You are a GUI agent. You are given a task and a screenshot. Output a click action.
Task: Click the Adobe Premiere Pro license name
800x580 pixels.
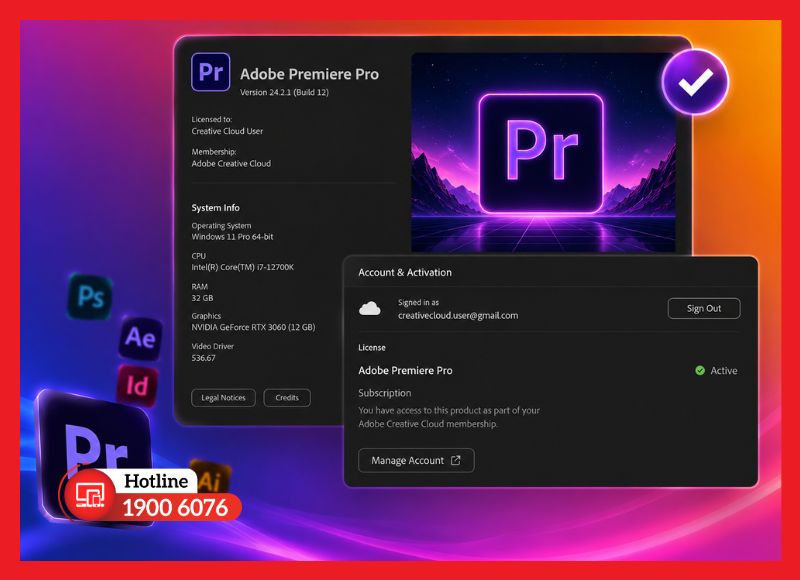pos(405,370)
